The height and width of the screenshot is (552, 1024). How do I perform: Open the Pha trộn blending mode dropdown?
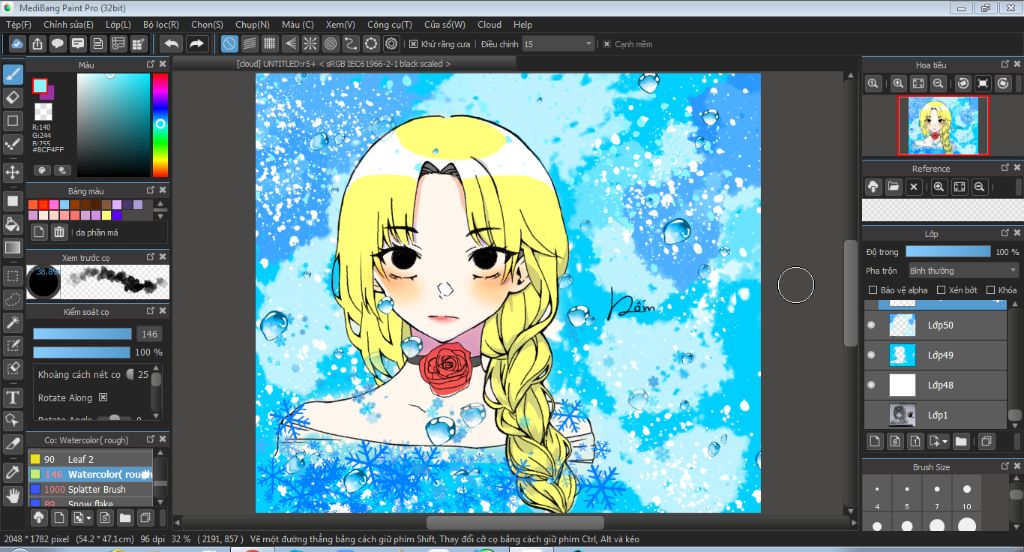(963, 270)
